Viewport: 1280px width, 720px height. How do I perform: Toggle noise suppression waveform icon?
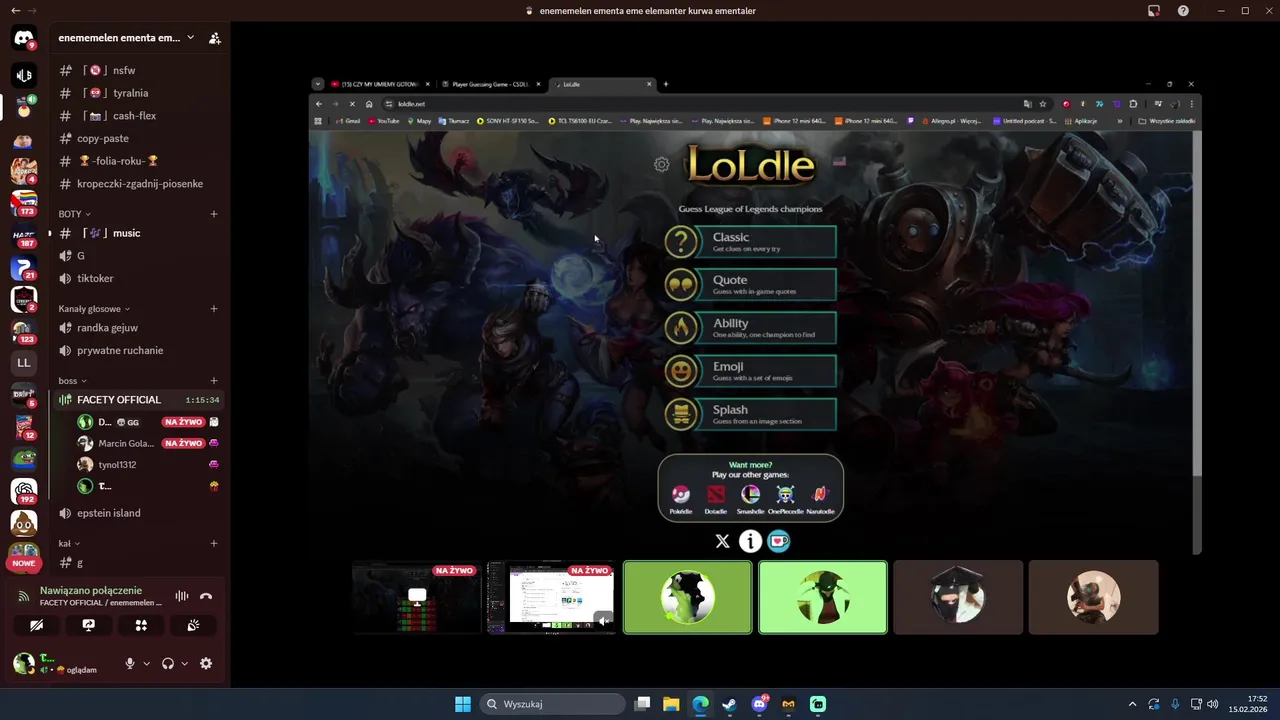182,596
